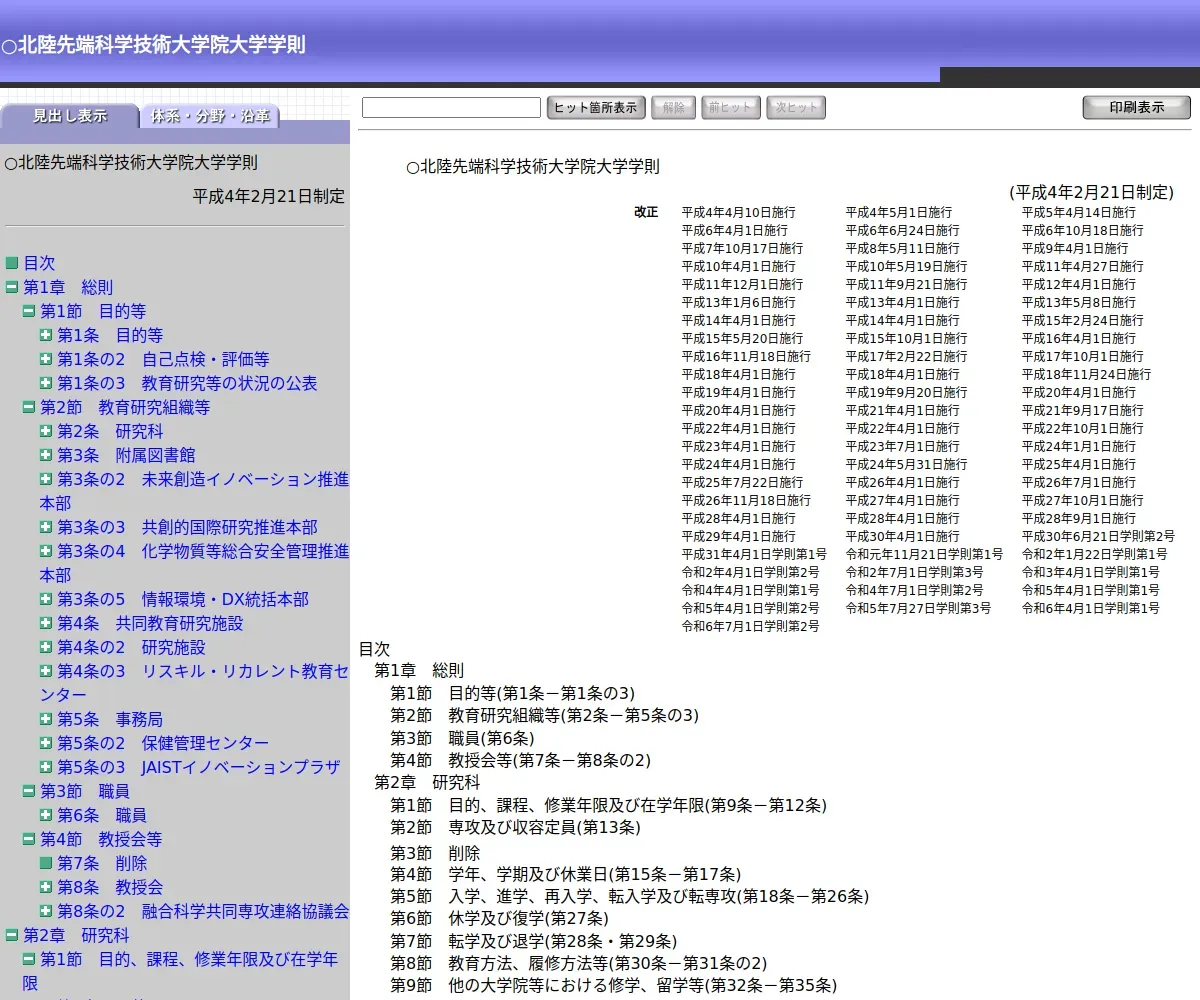
Task: Open the 第5条 事務局 sidebar link
Action: tap(110, 719)
